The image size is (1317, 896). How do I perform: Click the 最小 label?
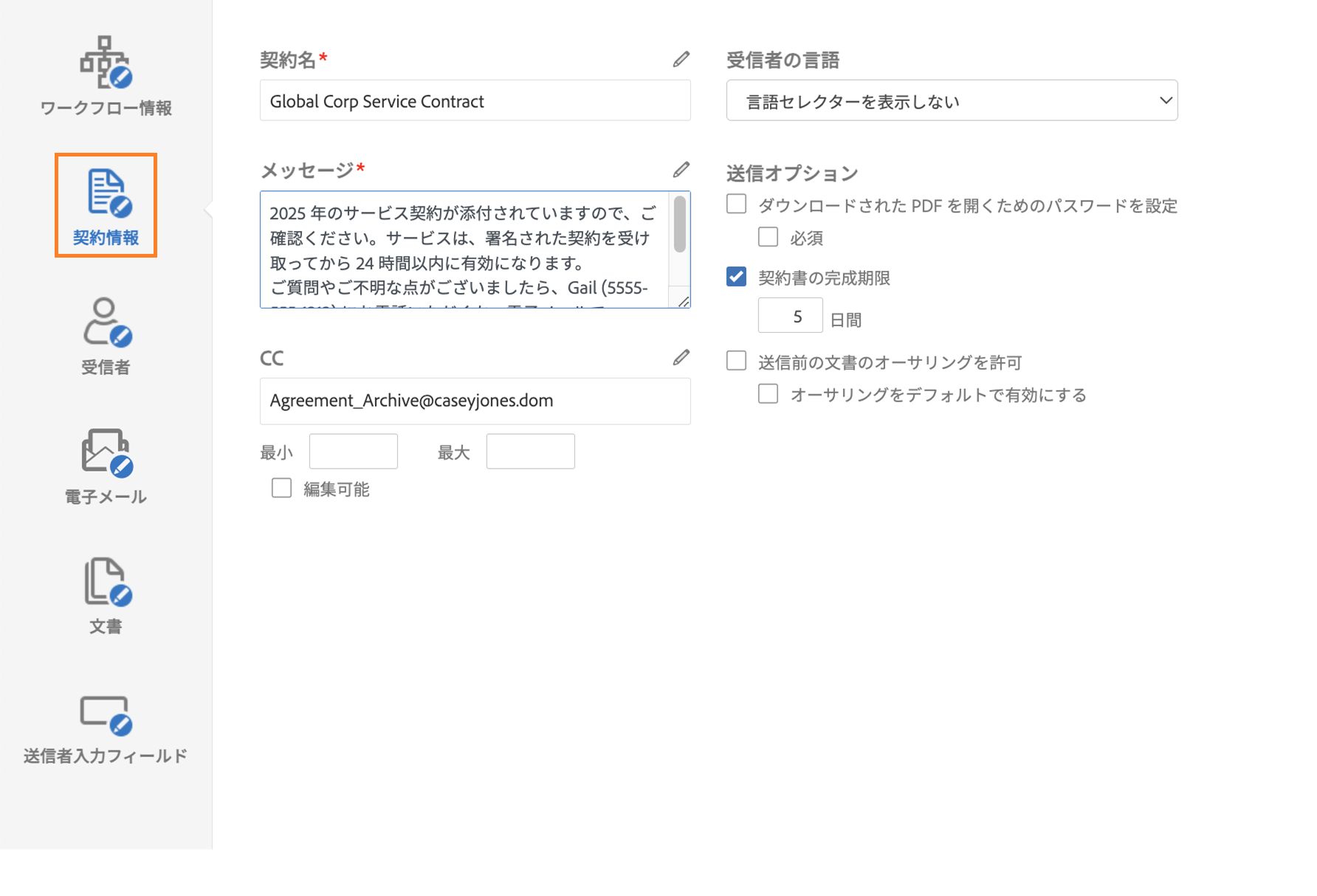coord(277,452)
